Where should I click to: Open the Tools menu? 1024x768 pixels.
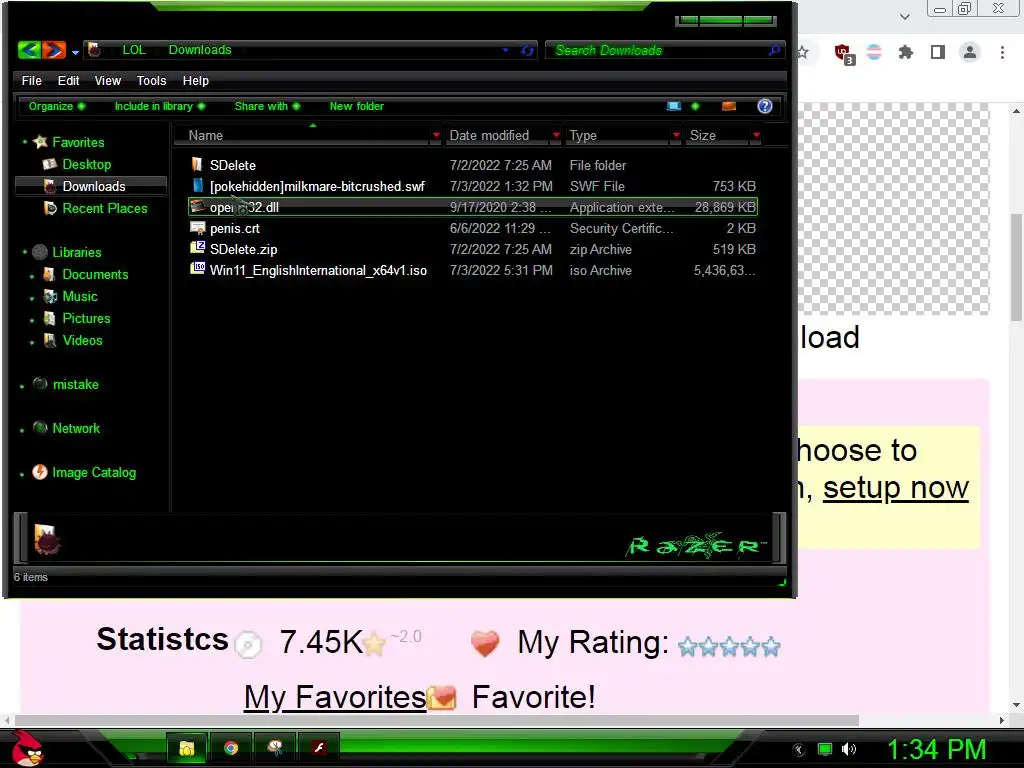(x=151, y=80)
